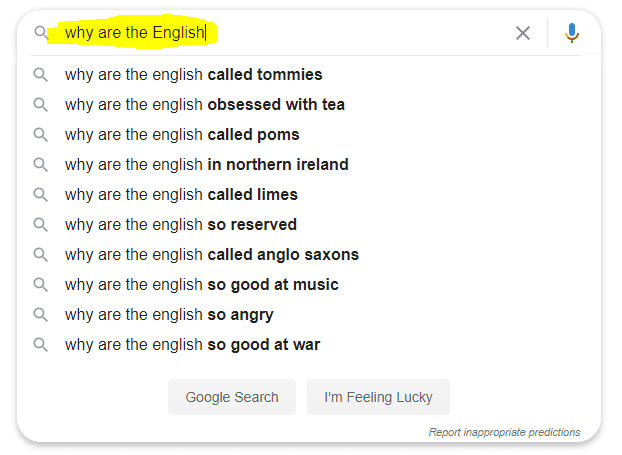Click search icon beside 'so reserved' suggestion
Image resolution: width=622 pixels, height=455 pixels.
coord(41,225)
